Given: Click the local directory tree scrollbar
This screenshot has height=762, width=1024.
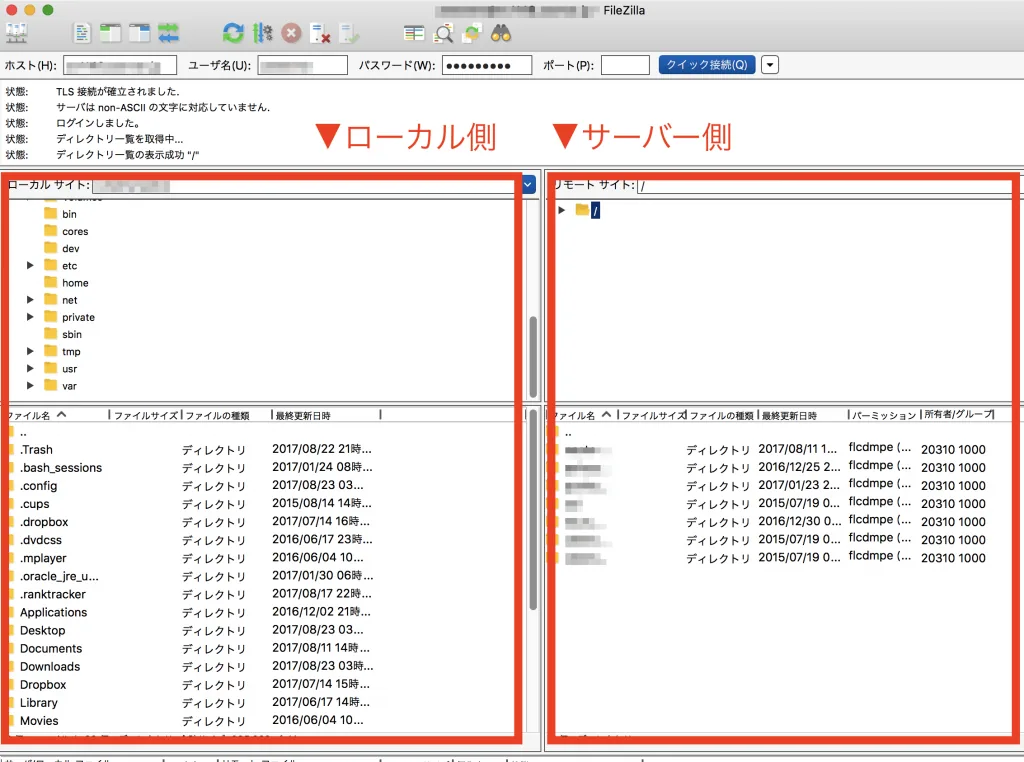Looking at the screenshot, I should [533, 357].
